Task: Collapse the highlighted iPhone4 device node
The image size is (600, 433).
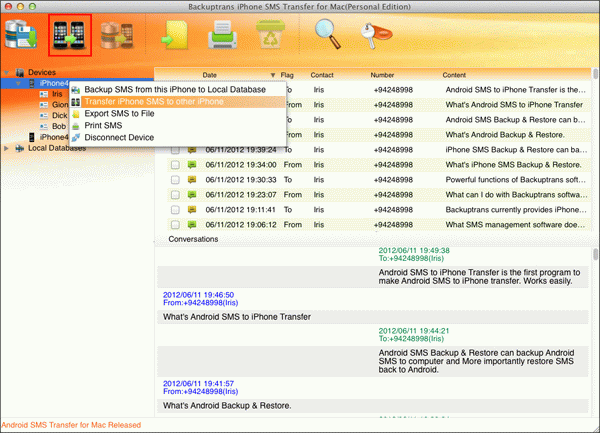Action: 18,83
